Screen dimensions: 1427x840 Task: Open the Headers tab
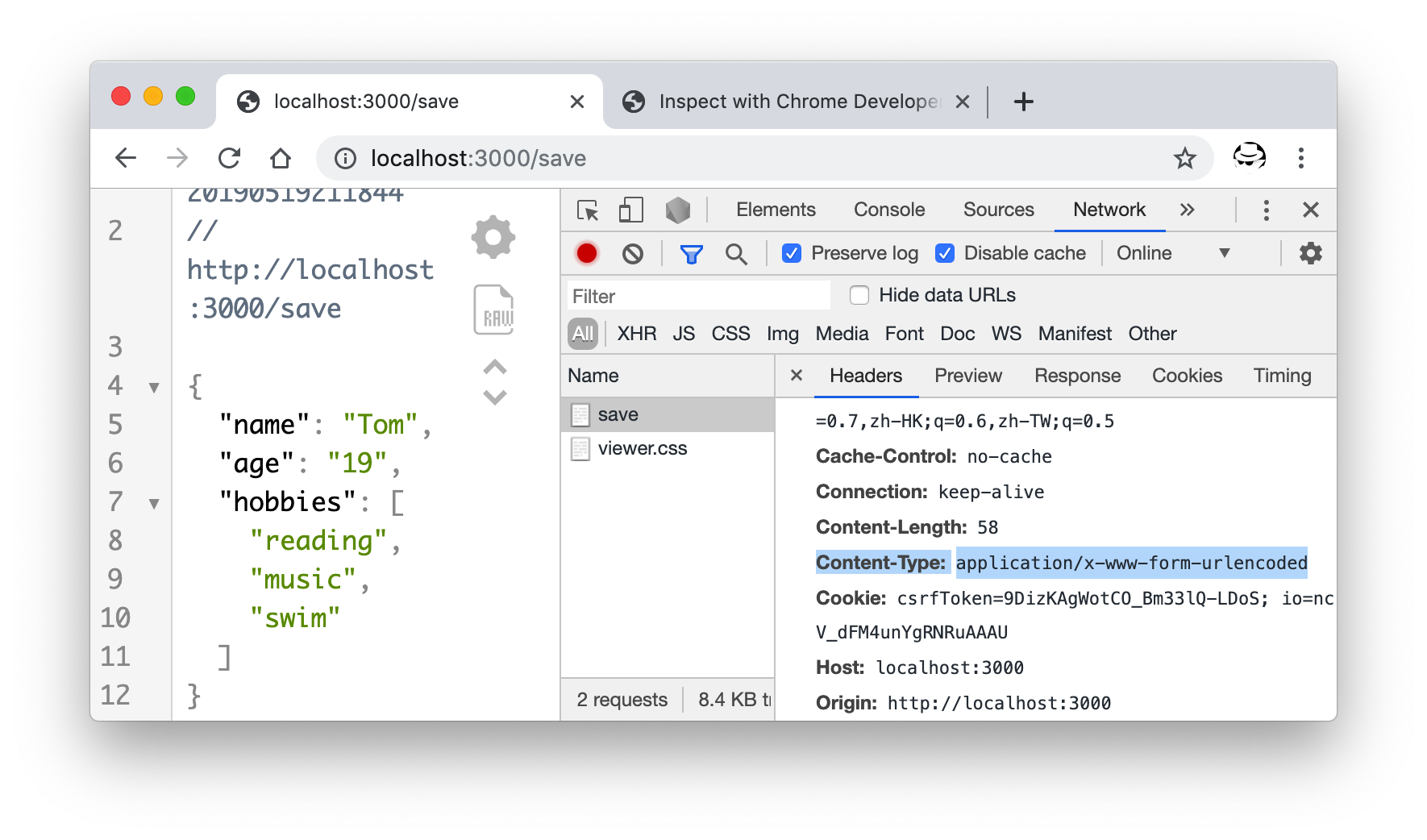pos(866,376)
